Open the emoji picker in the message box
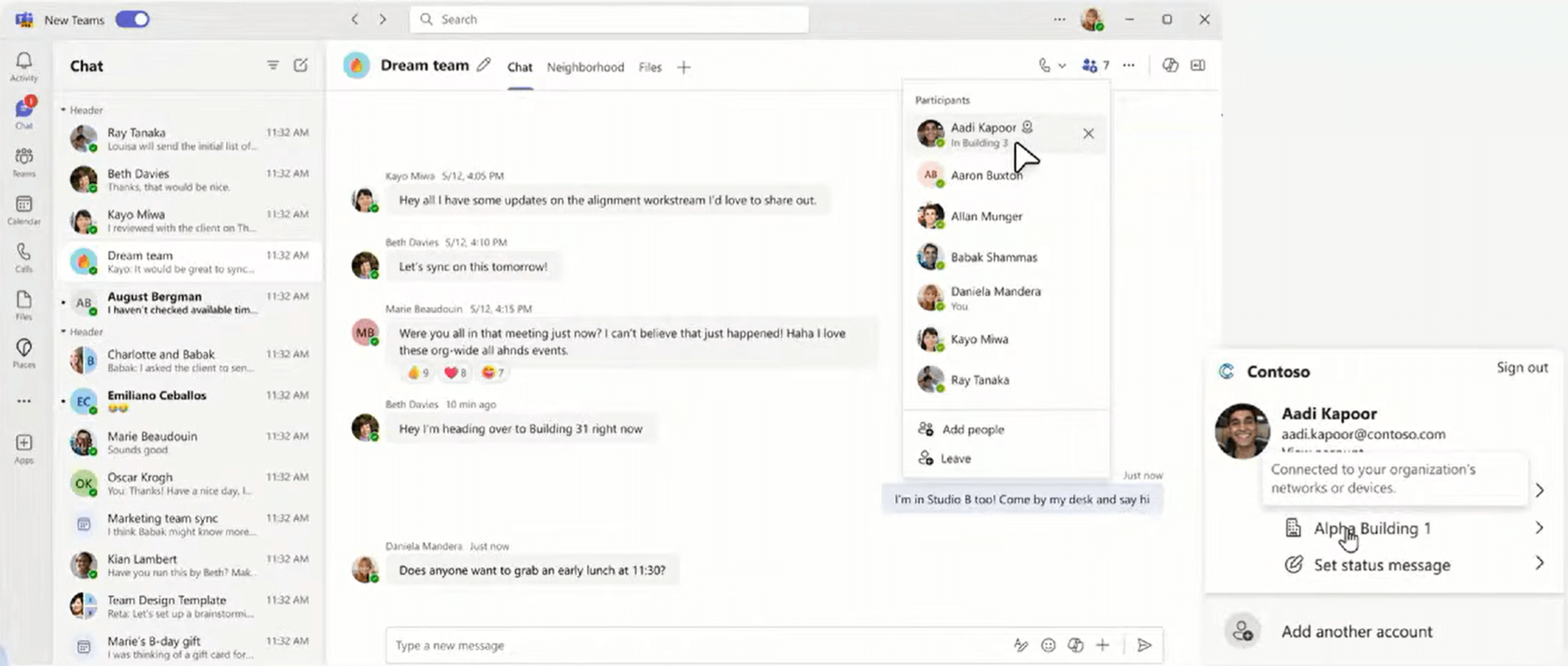This screenshot has width=1568, height=666. click(1048, 645)
